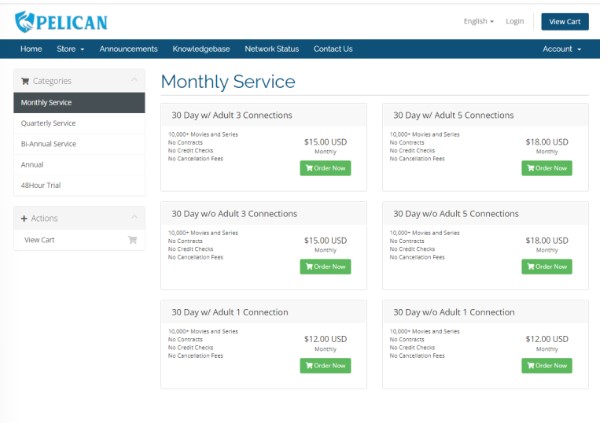The image size is (611, 423).
Task: Click the Login link
Action: [514, 21]
